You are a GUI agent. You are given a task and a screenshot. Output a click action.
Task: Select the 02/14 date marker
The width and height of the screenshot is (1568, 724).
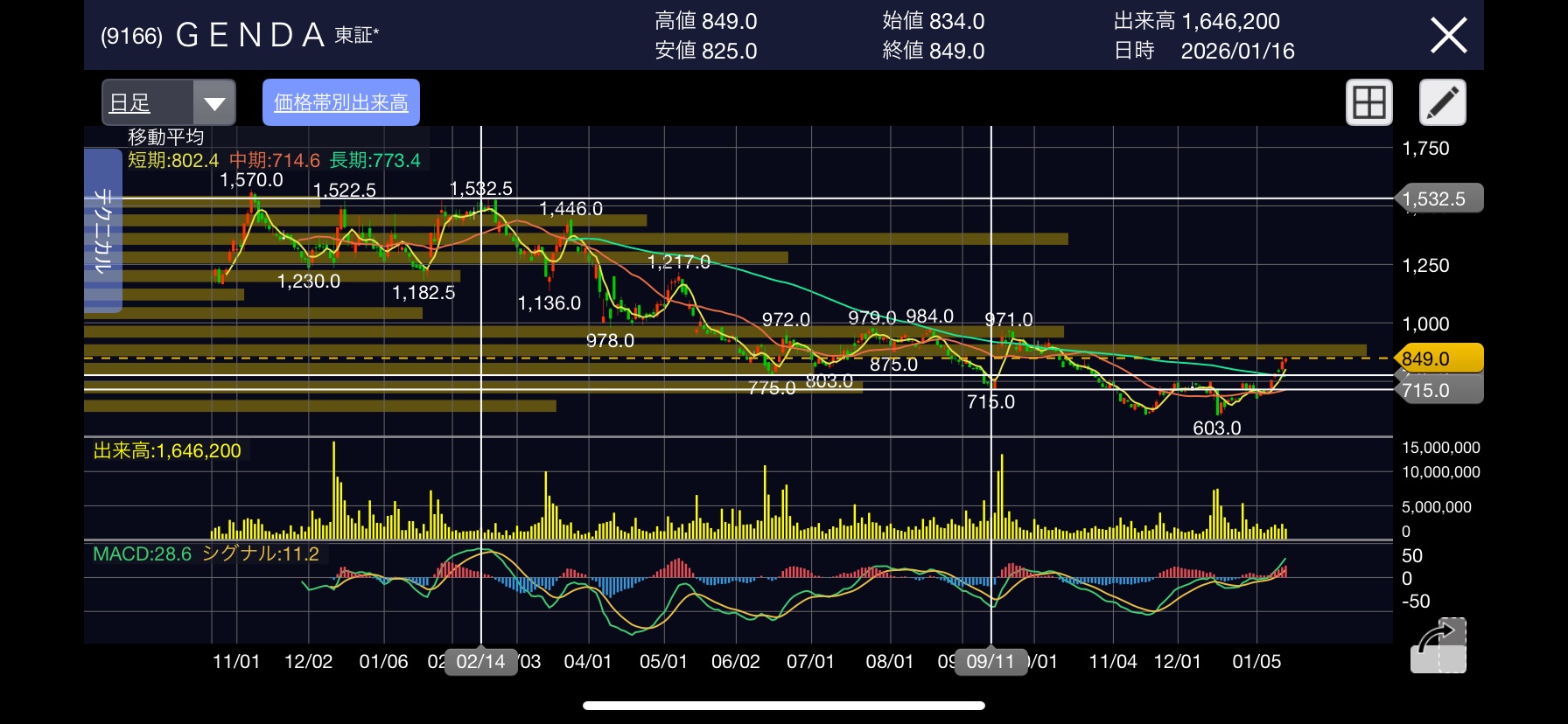pos(480,662)
